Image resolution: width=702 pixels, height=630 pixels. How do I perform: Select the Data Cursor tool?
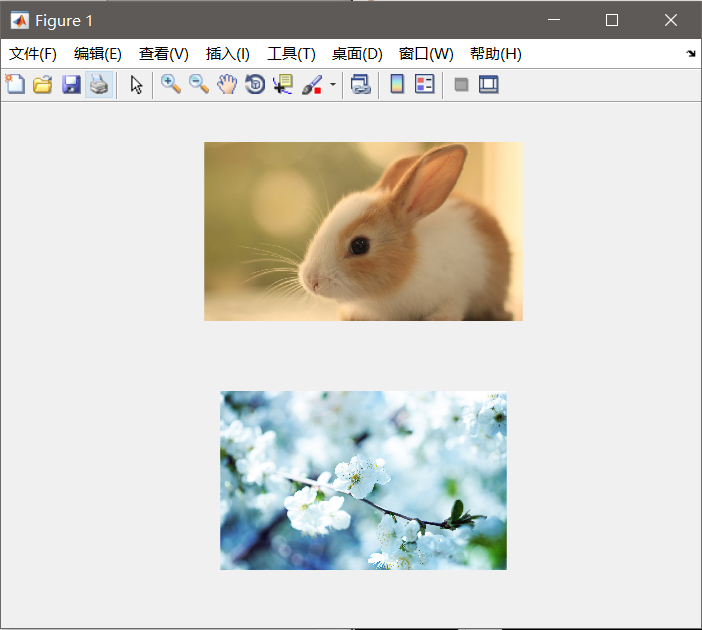(x=283, y=84)
